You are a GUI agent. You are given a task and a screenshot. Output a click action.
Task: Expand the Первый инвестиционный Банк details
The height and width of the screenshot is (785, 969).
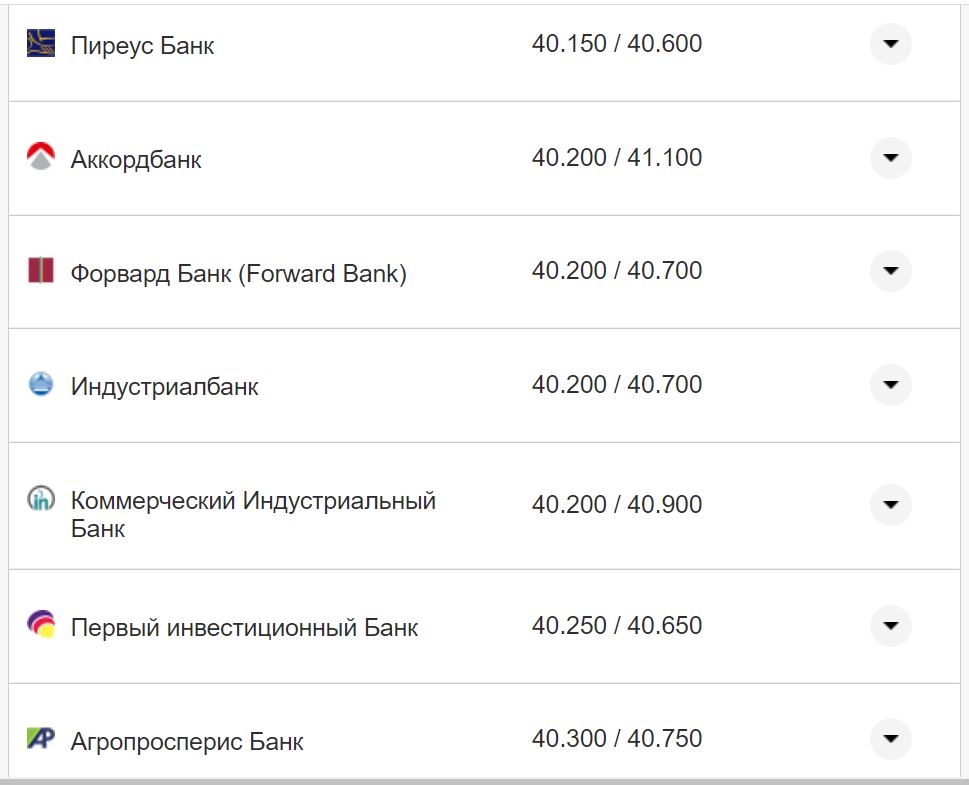[889, 626]
